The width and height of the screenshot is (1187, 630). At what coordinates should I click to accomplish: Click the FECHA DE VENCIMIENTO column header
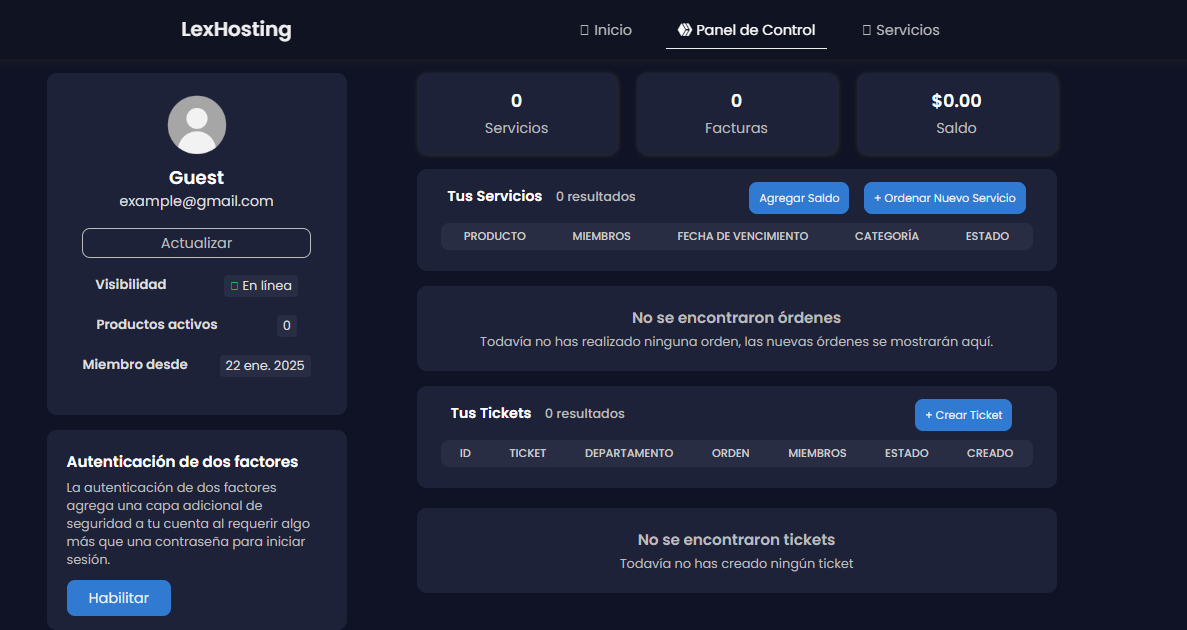tap(742, 236)
